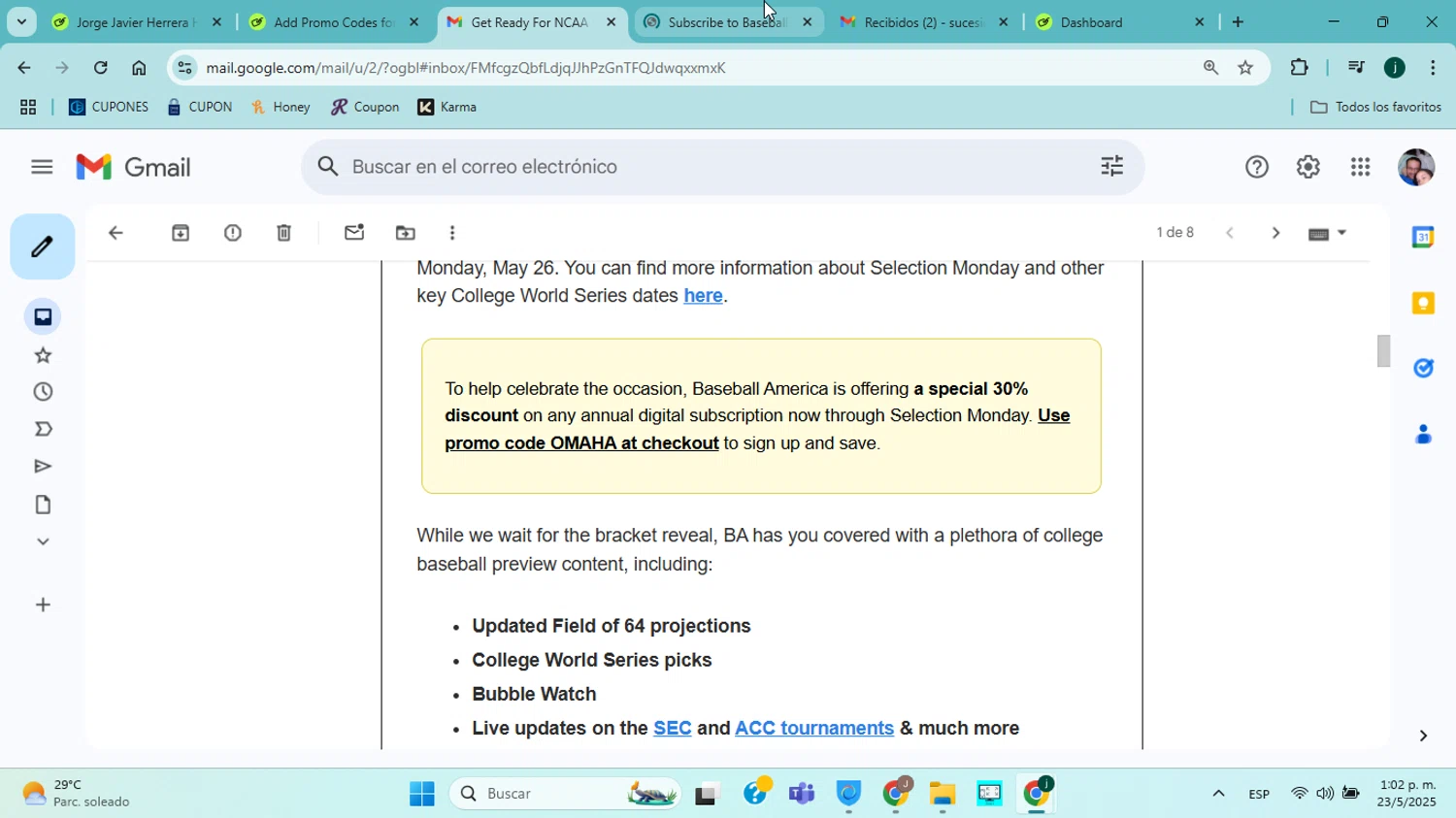Open input tools keyboard dropdown
This screenshot has width=1456, height=818.
(1328, 233)
